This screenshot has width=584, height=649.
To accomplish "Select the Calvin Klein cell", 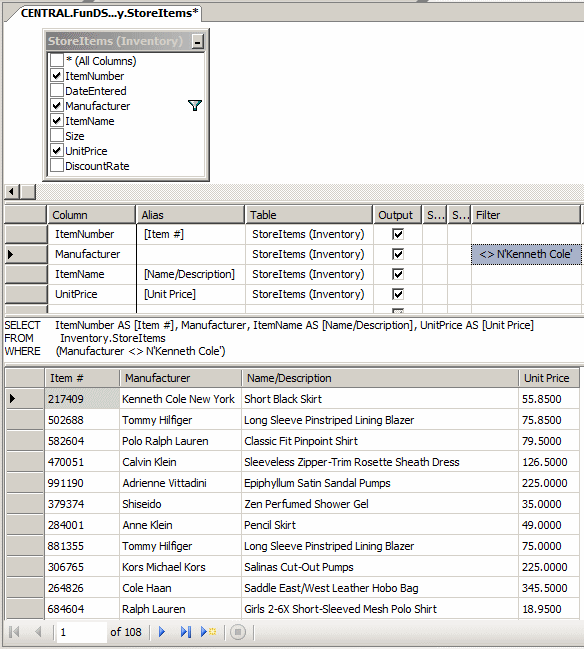I will [x=180, y=462].
